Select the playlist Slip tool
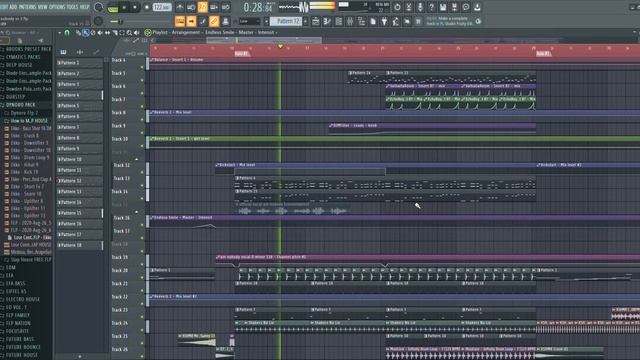 (x=107, y=33)
